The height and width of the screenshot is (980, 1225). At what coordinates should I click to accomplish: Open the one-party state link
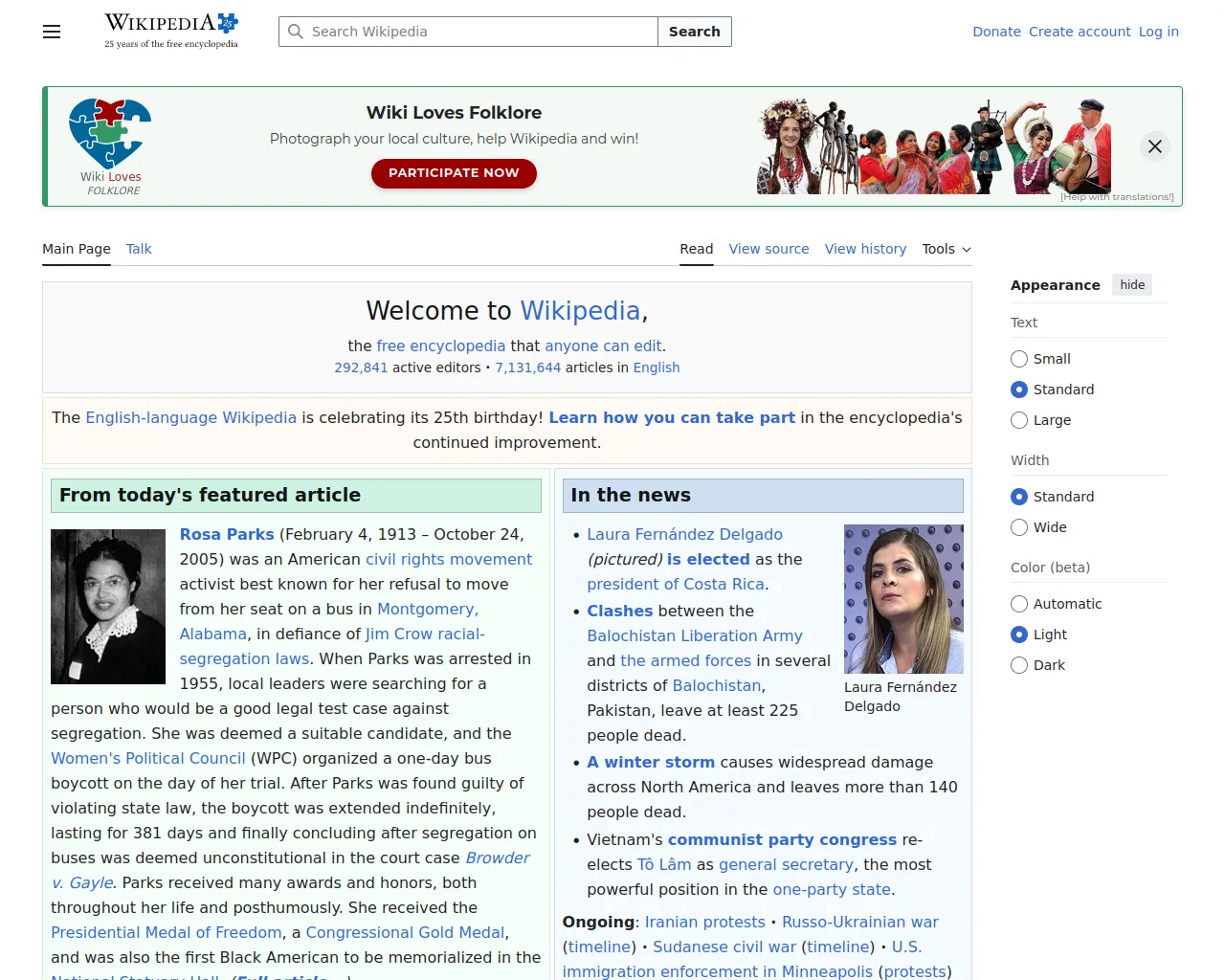pos(832,889)
